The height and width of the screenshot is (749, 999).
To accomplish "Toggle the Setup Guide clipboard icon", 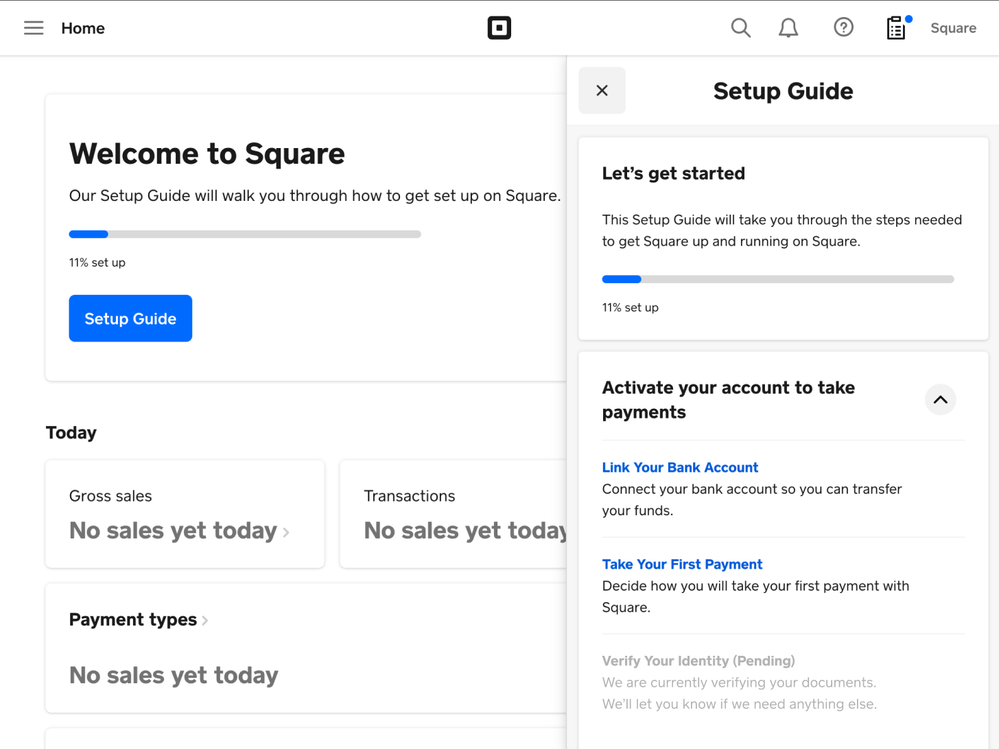I will (x=896, y=28).
